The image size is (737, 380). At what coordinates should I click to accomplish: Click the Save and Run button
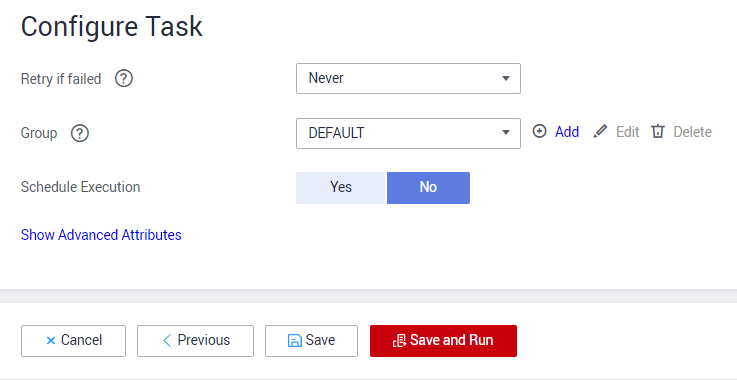click(x=443, y=340)
